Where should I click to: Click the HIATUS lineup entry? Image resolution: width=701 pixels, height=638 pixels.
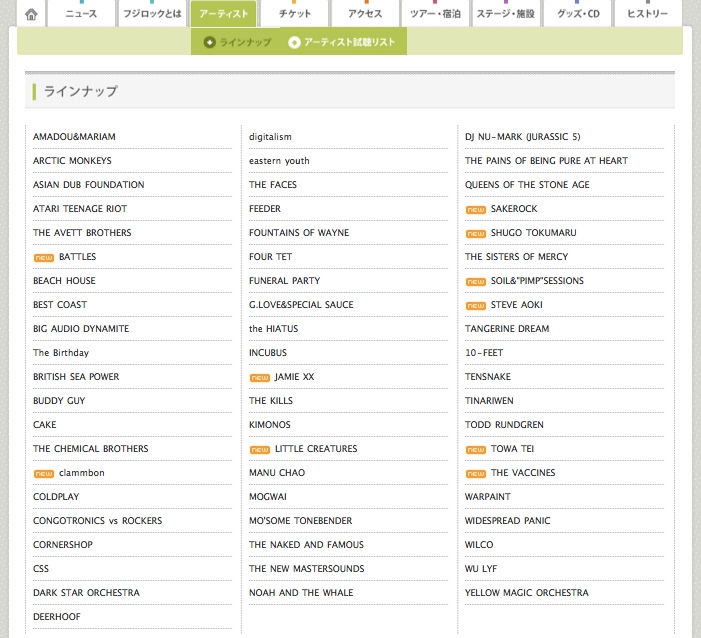(274, 329)
